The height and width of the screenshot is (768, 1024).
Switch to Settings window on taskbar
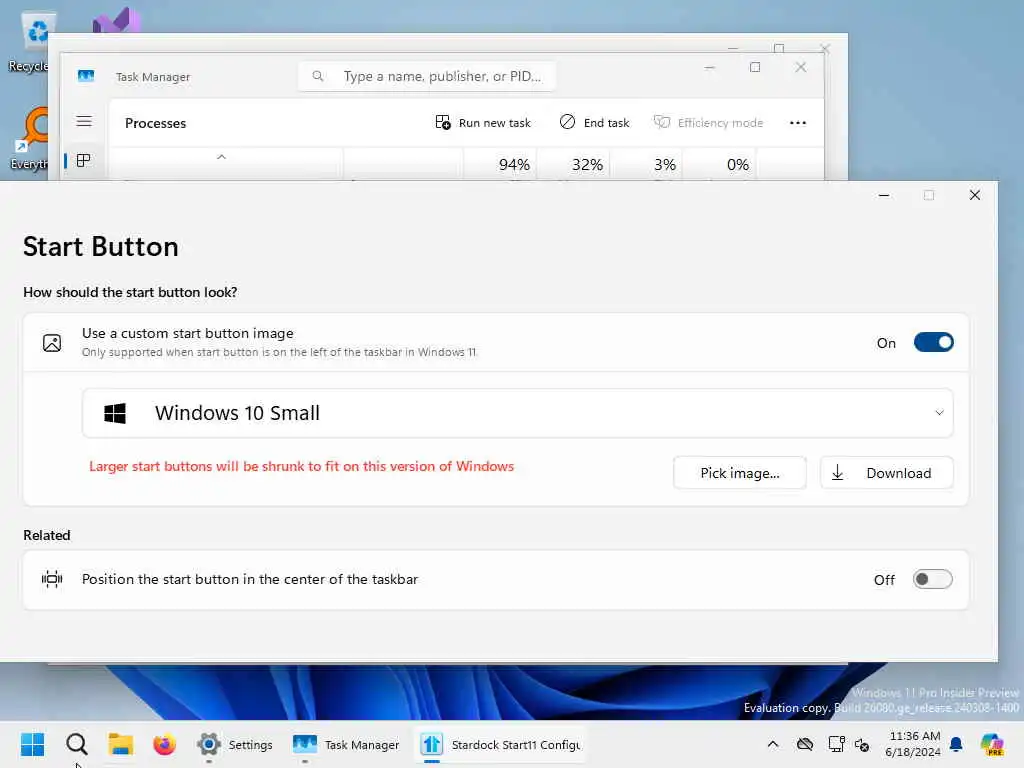235,744
